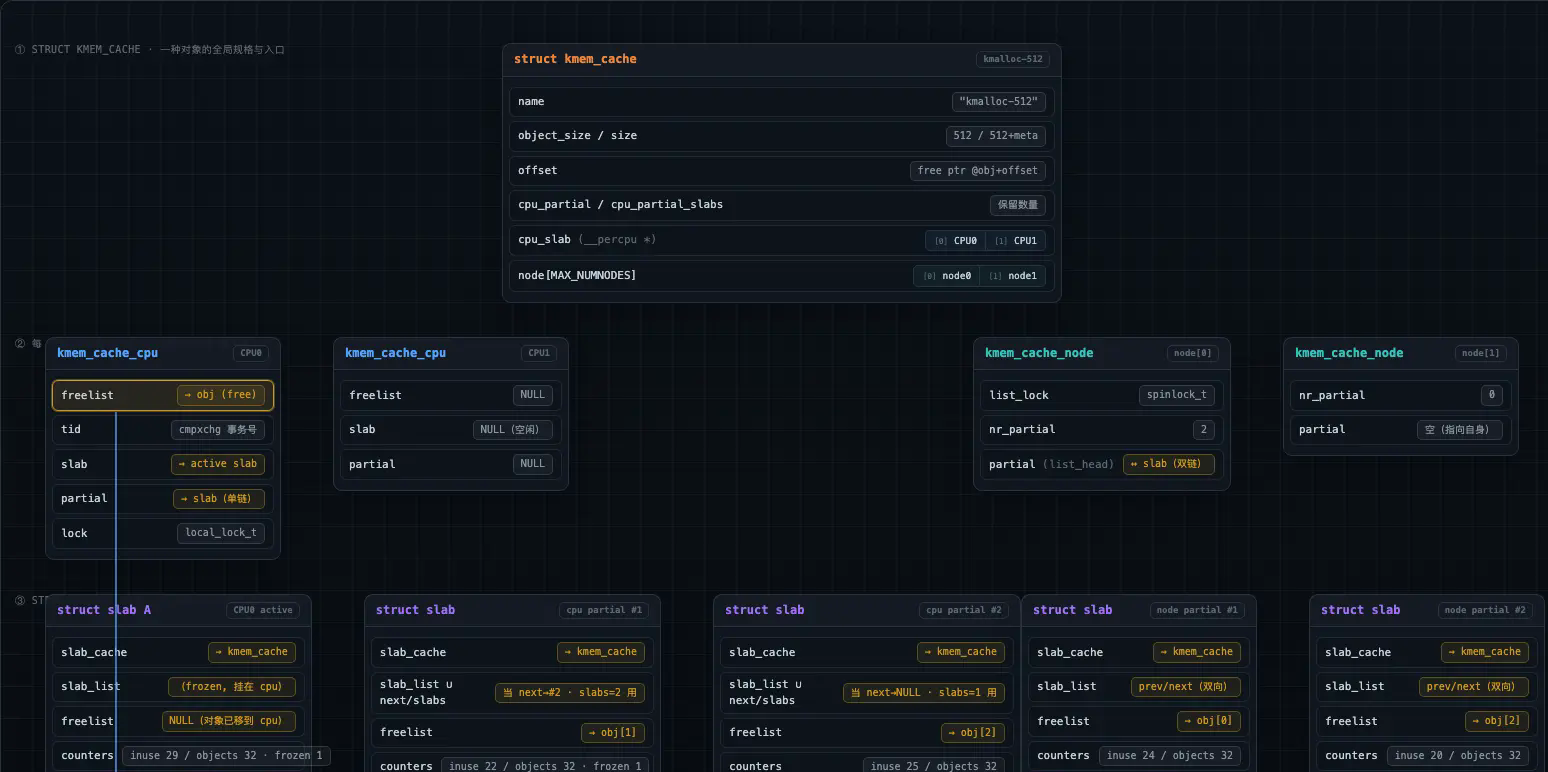Select the nr_partial row in node[0] card
This screenshot has width=1548, height=772.
1101,430
